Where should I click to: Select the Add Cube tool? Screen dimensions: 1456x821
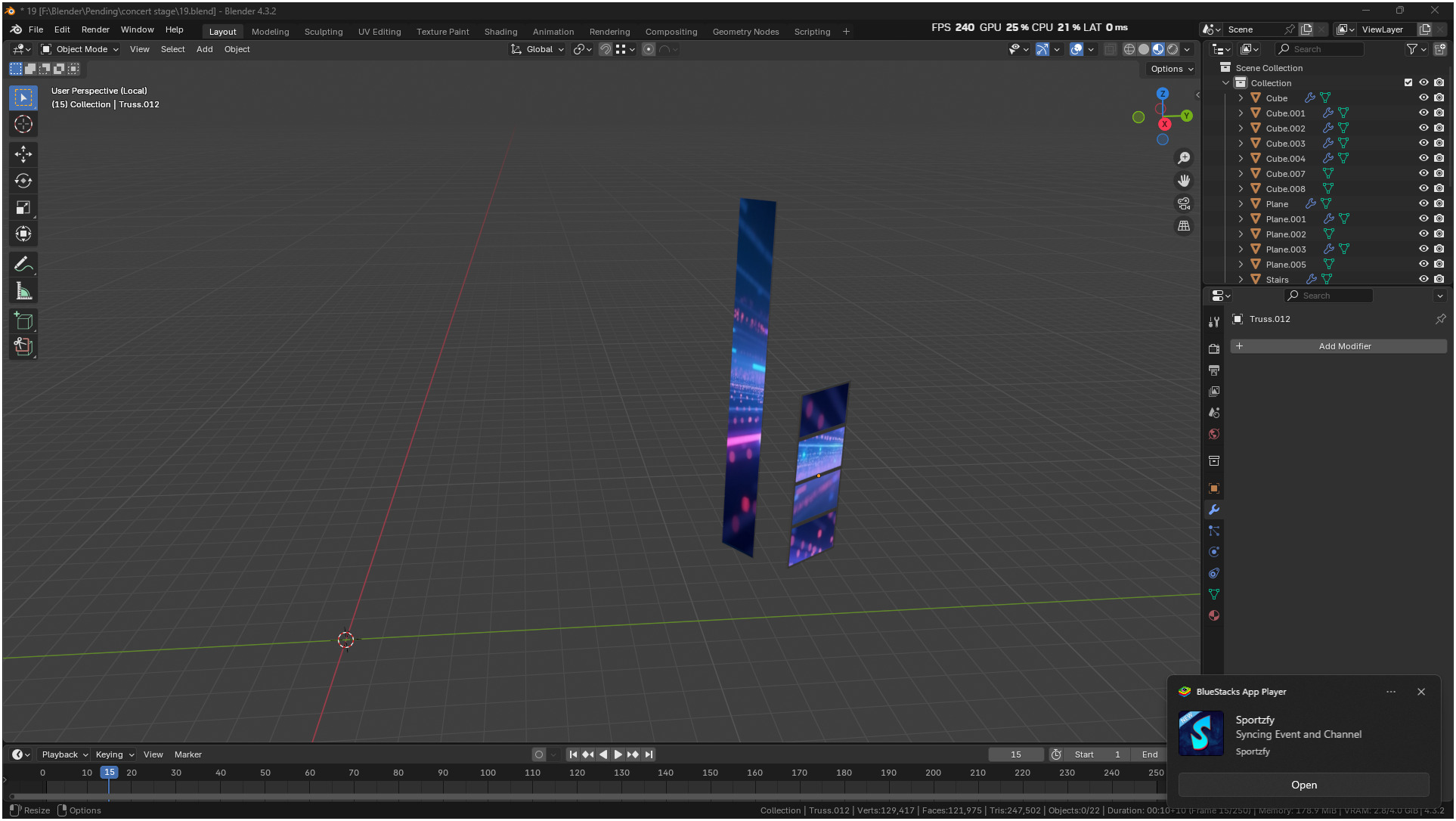(x=23, y=321)
